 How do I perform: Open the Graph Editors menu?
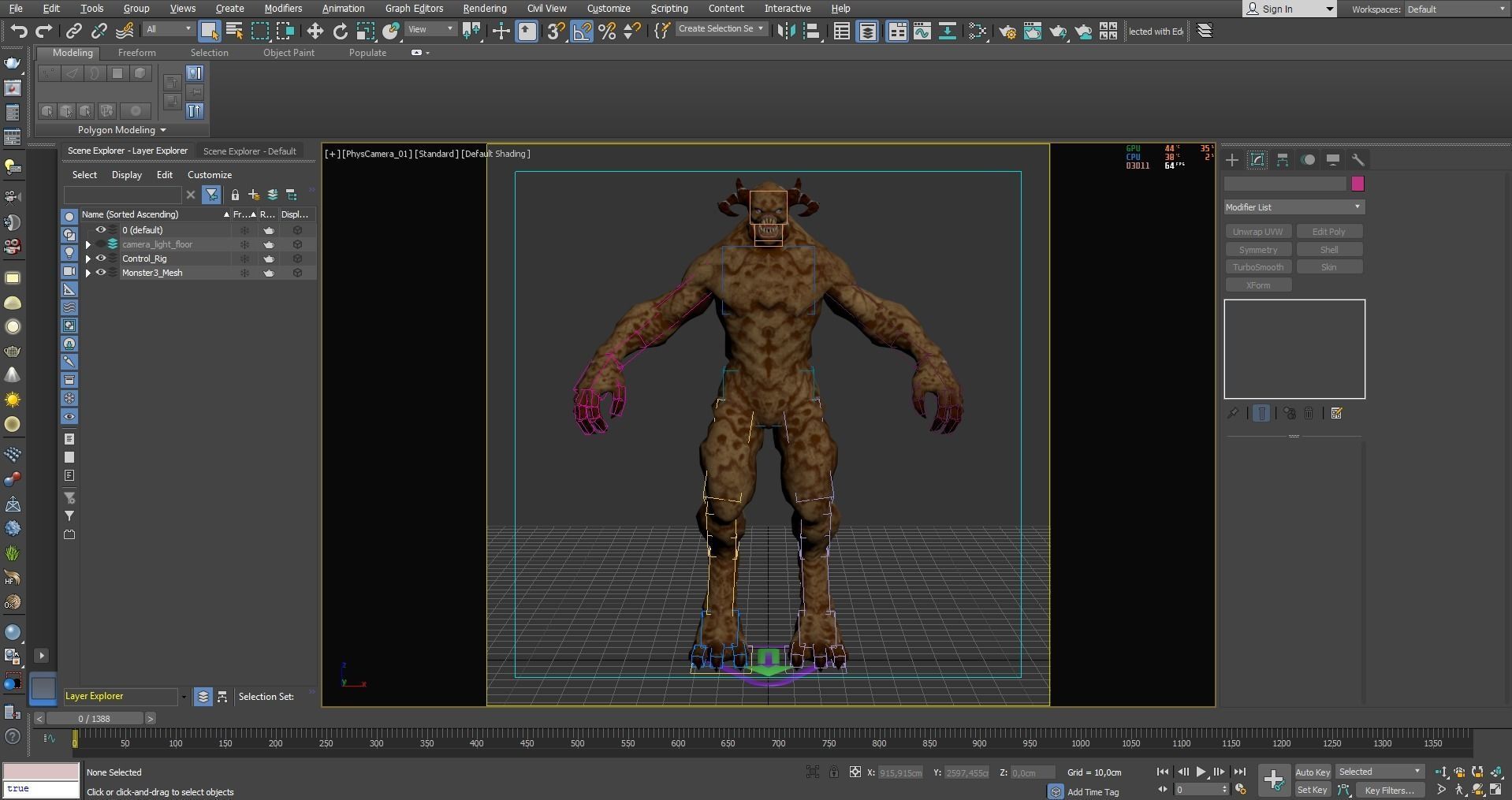[414, 8]
